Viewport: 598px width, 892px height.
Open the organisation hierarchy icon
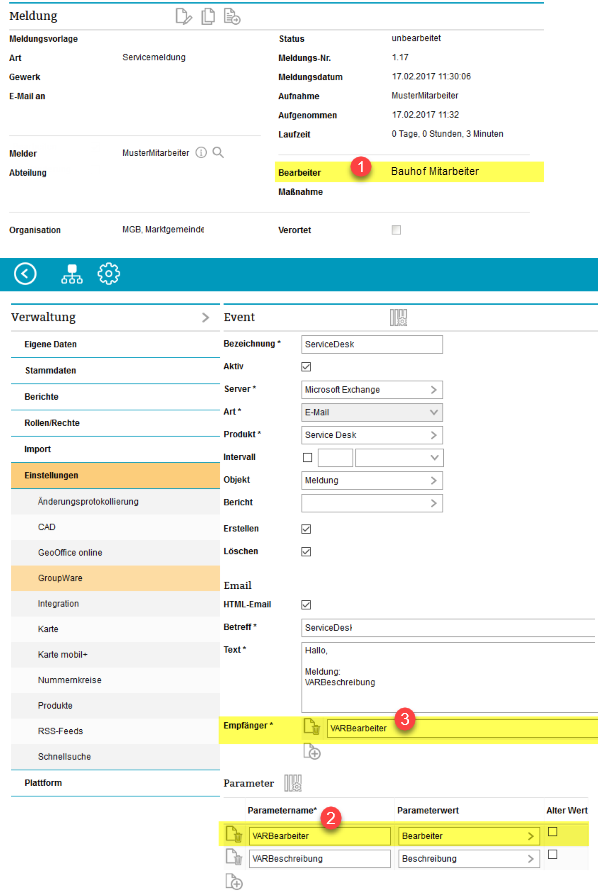(72, 274)
